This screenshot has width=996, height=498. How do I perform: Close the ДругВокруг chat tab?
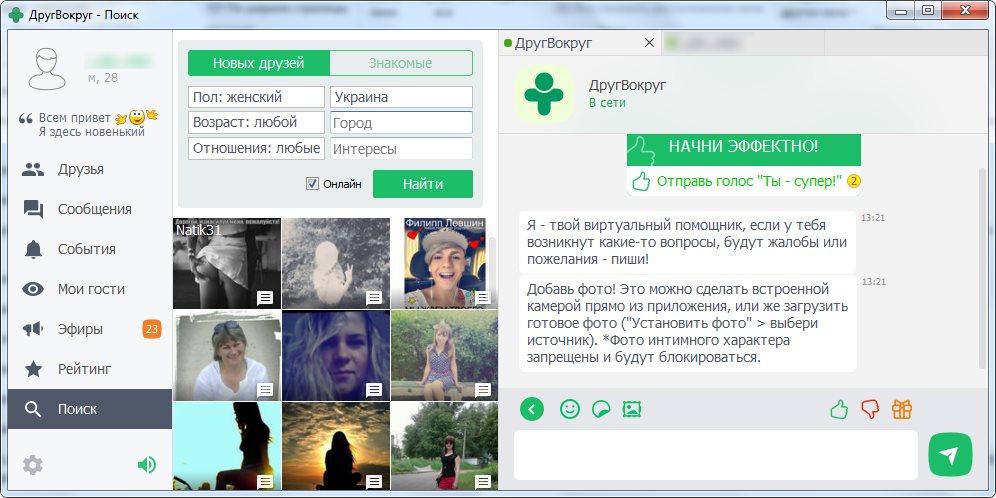(x=649, y=43)
